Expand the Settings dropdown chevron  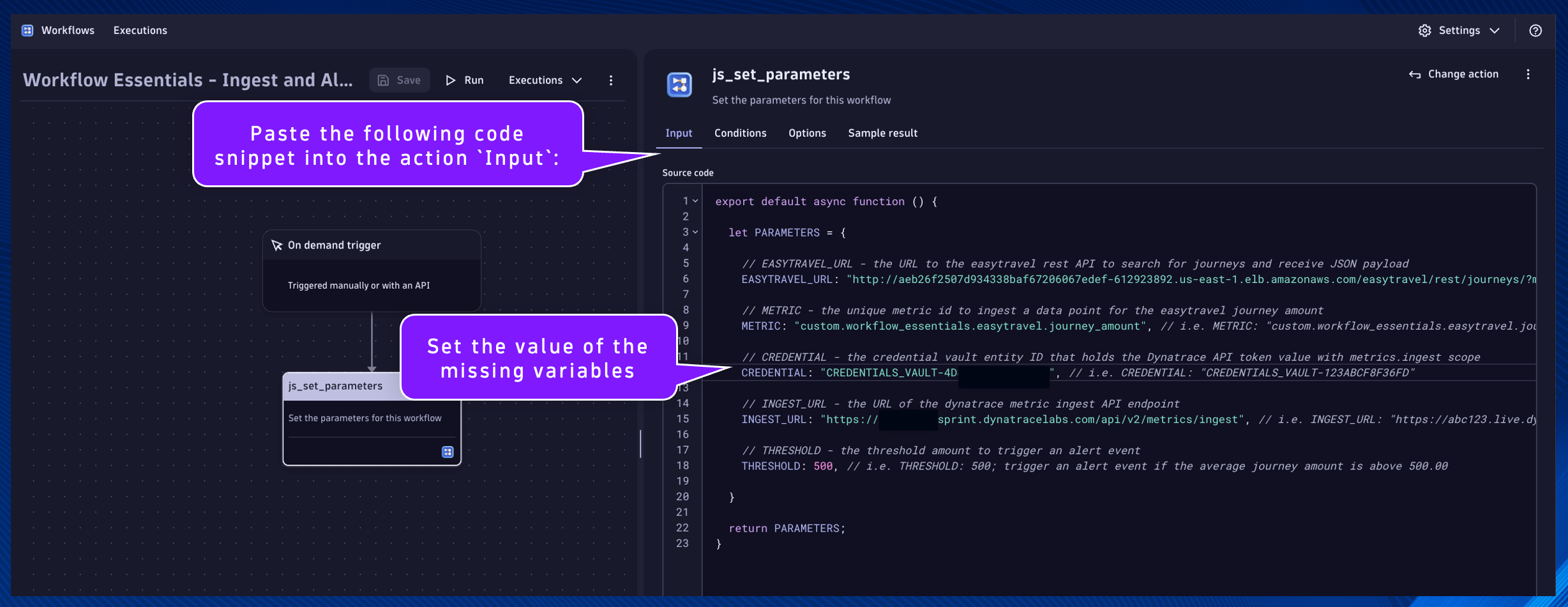[1495, 30]
